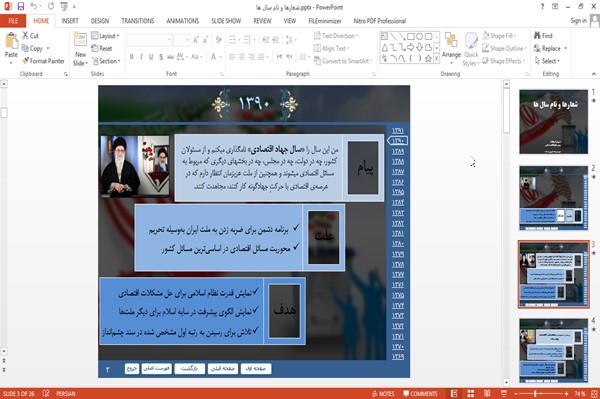Select slide 2 thumbnail

pyautogui.click(x=553, y=198)
